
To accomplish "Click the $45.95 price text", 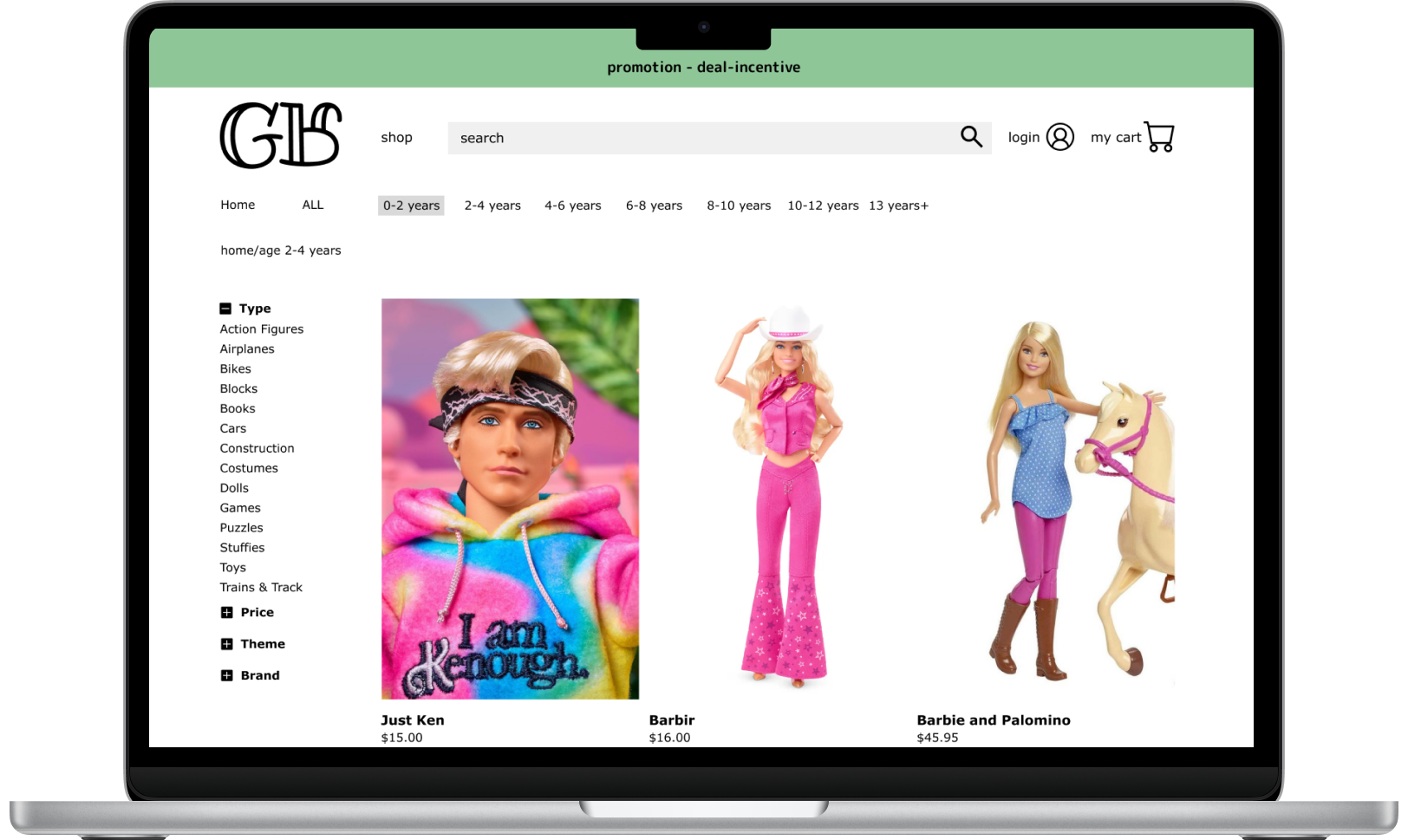I will pyautogui.click(x=938, y=738).
